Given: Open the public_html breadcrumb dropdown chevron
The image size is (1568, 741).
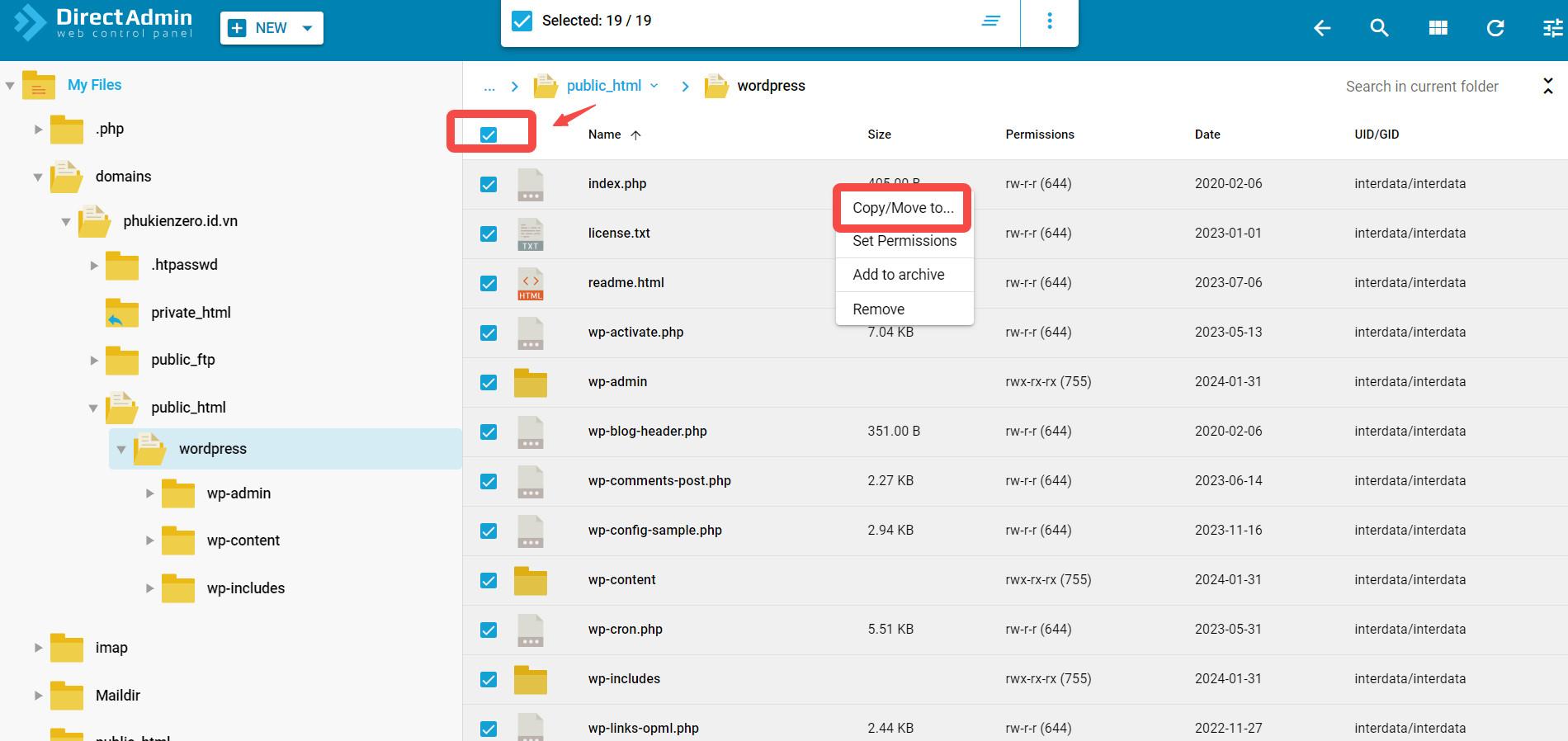Looking at the screenshot, I should coord(654,86).
